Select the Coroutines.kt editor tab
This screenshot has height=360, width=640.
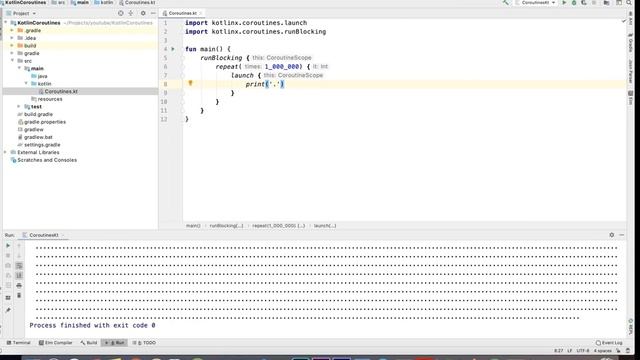tap(182, 13)
